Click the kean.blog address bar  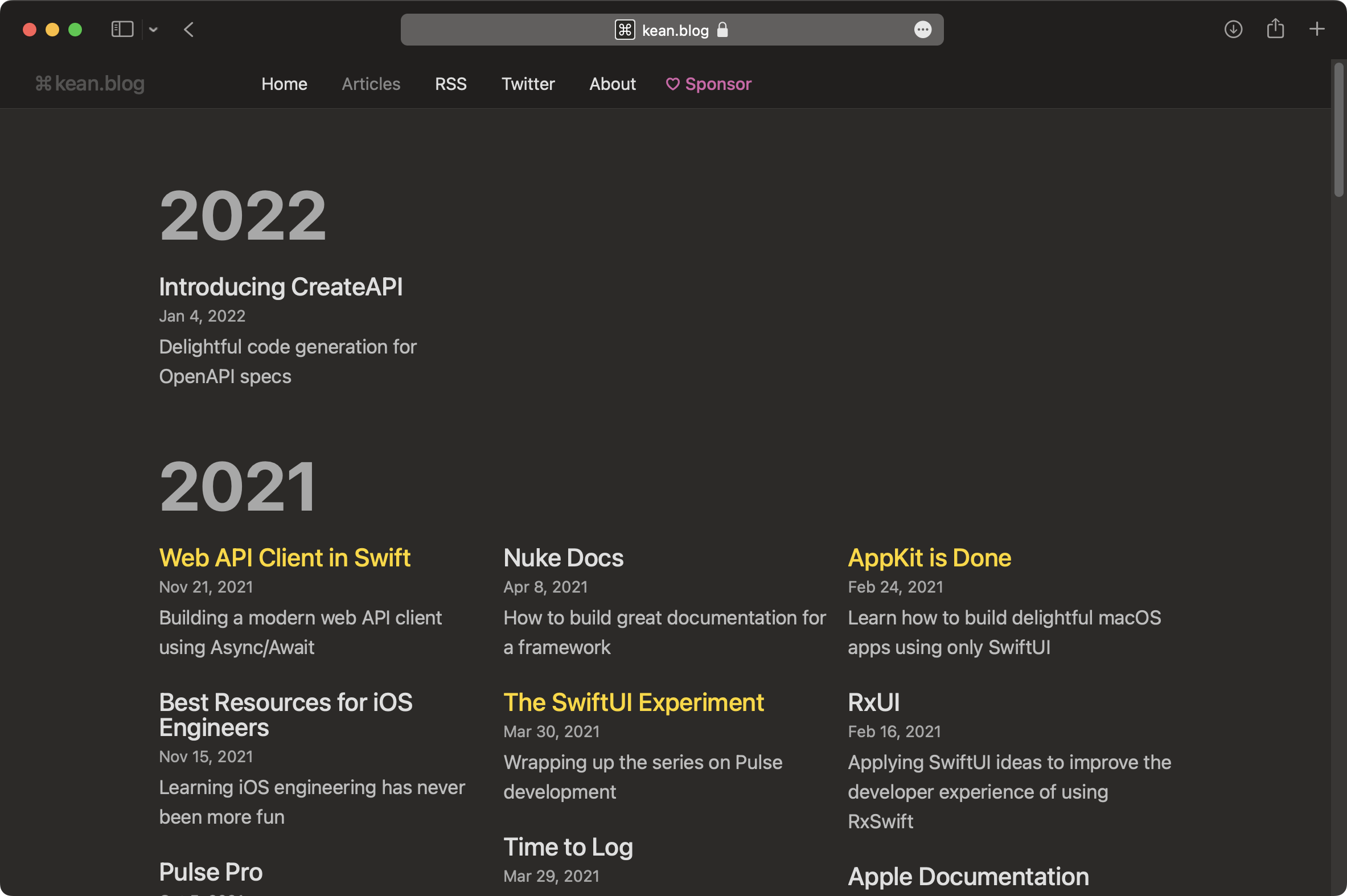(671, 30)
